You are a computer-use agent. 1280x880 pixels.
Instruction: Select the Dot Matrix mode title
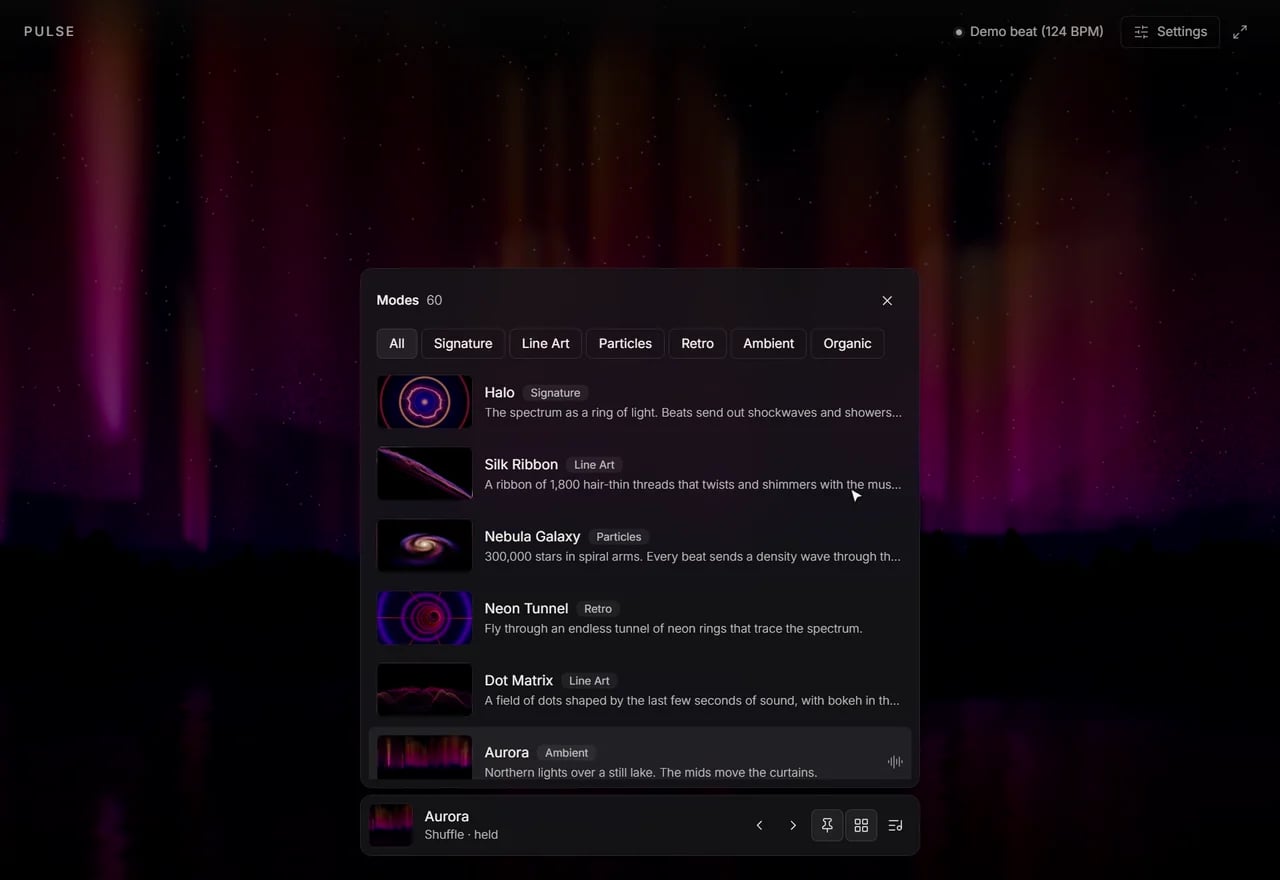coord(519,681)
